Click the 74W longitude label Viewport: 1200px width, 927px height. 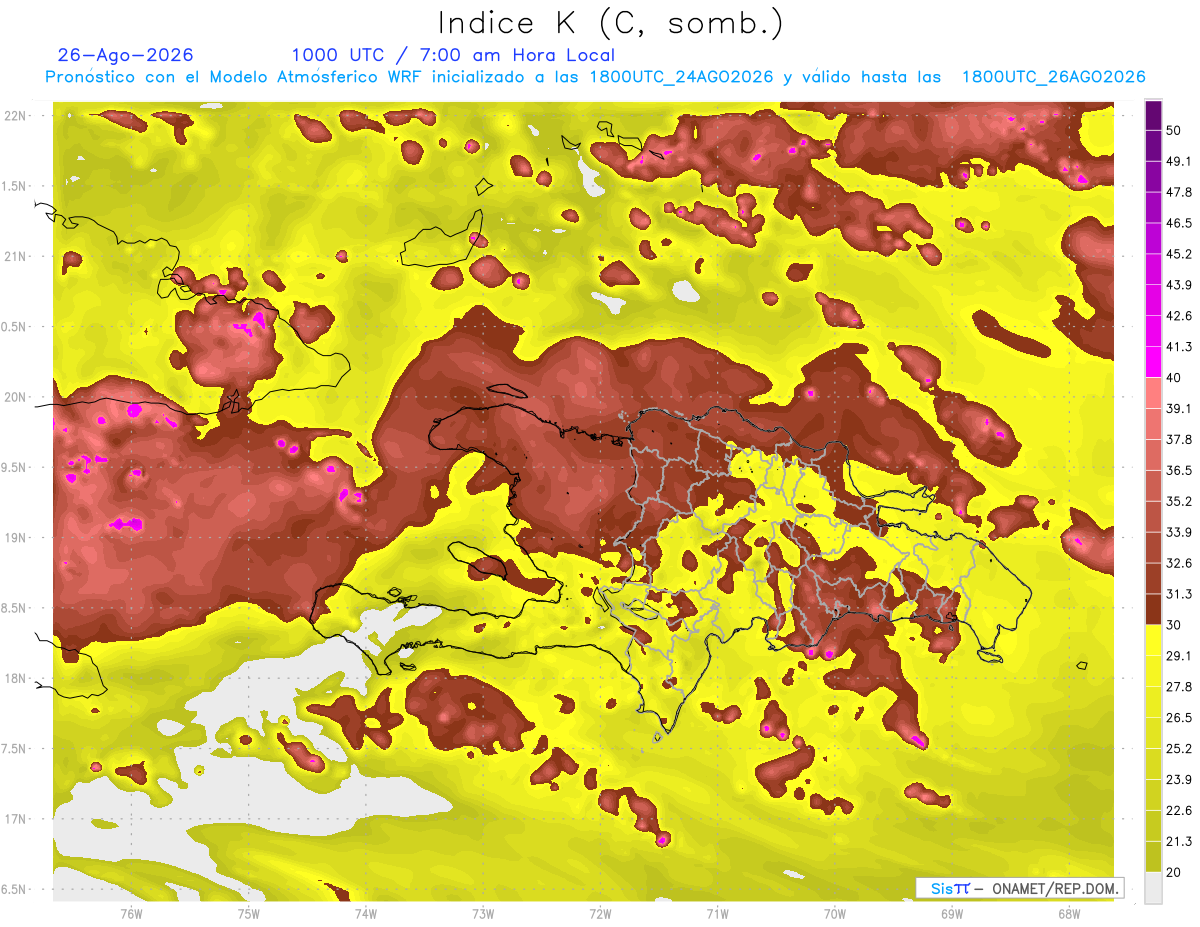pos(365,913)
